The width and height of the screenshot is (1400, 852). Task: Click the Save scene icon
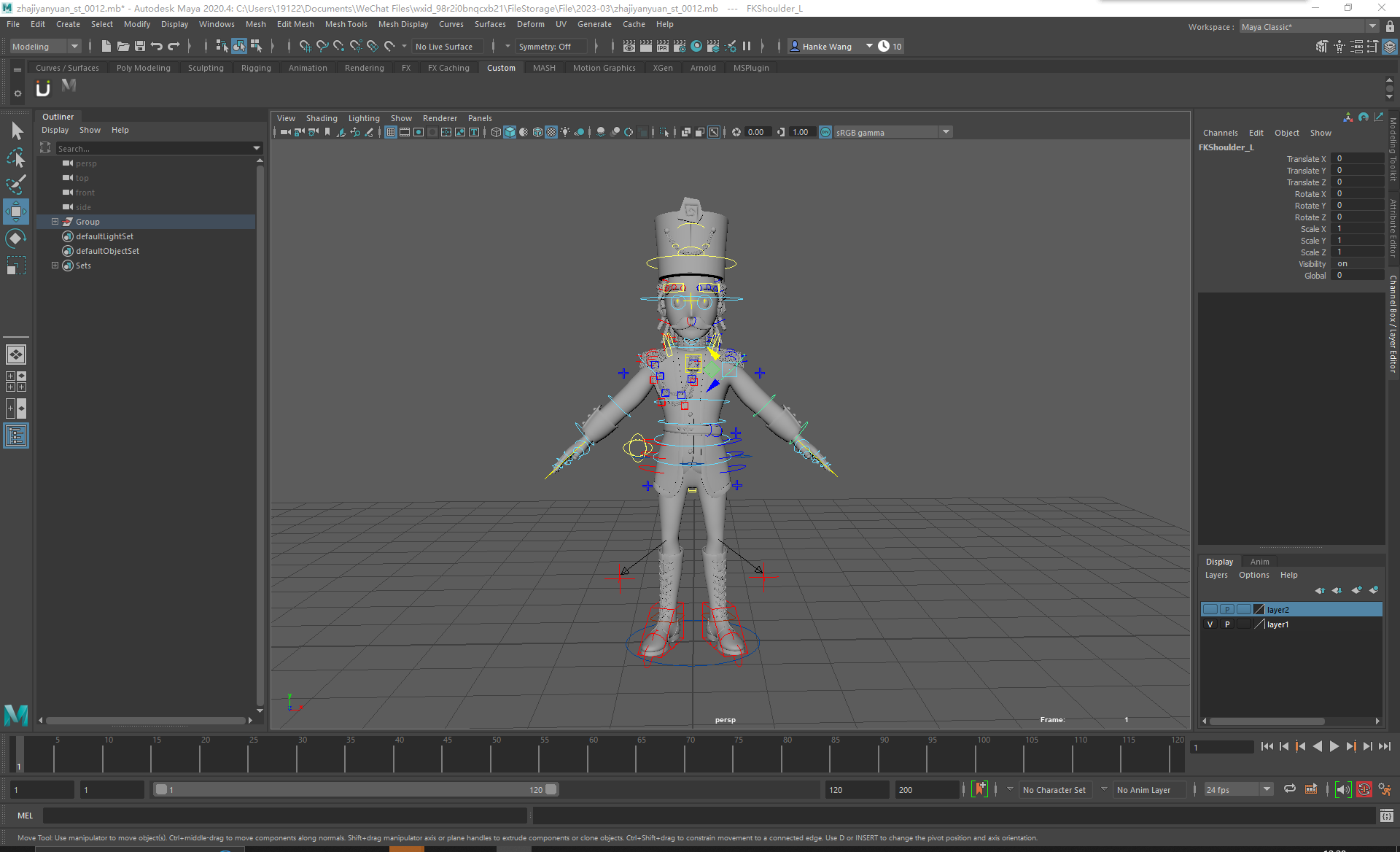[x=140, y=46]
